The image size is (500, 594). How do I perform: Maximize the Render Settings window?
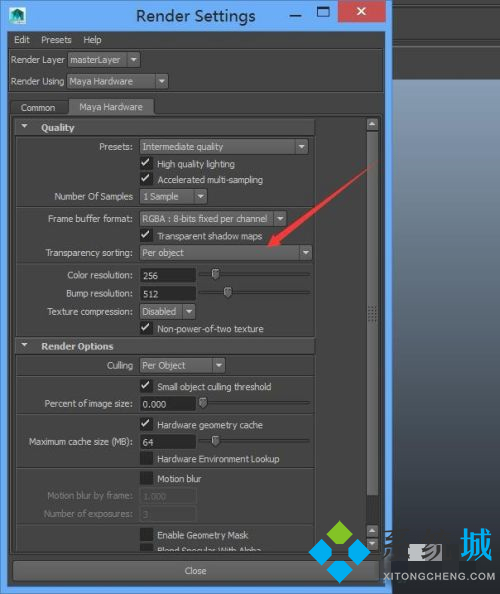click(x=323, y=13)
